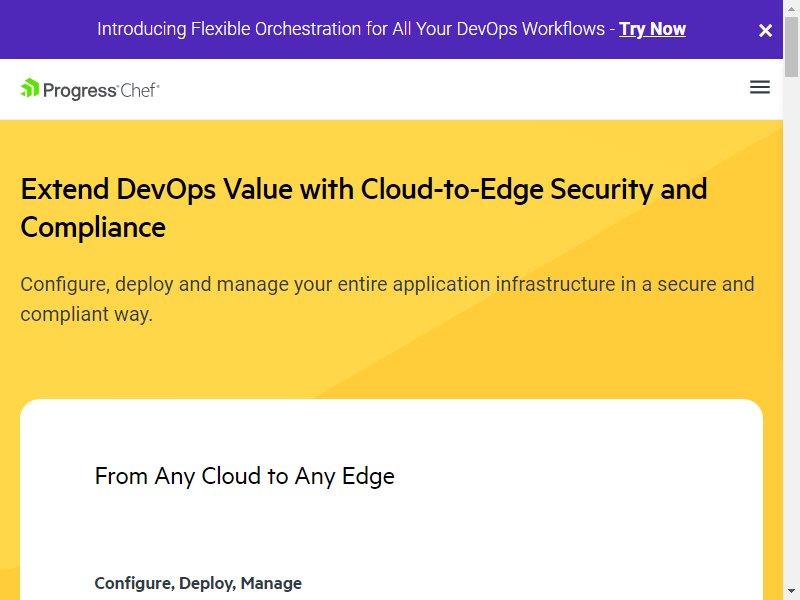Click the scrollbar up arrow

(x=791, y=8)
